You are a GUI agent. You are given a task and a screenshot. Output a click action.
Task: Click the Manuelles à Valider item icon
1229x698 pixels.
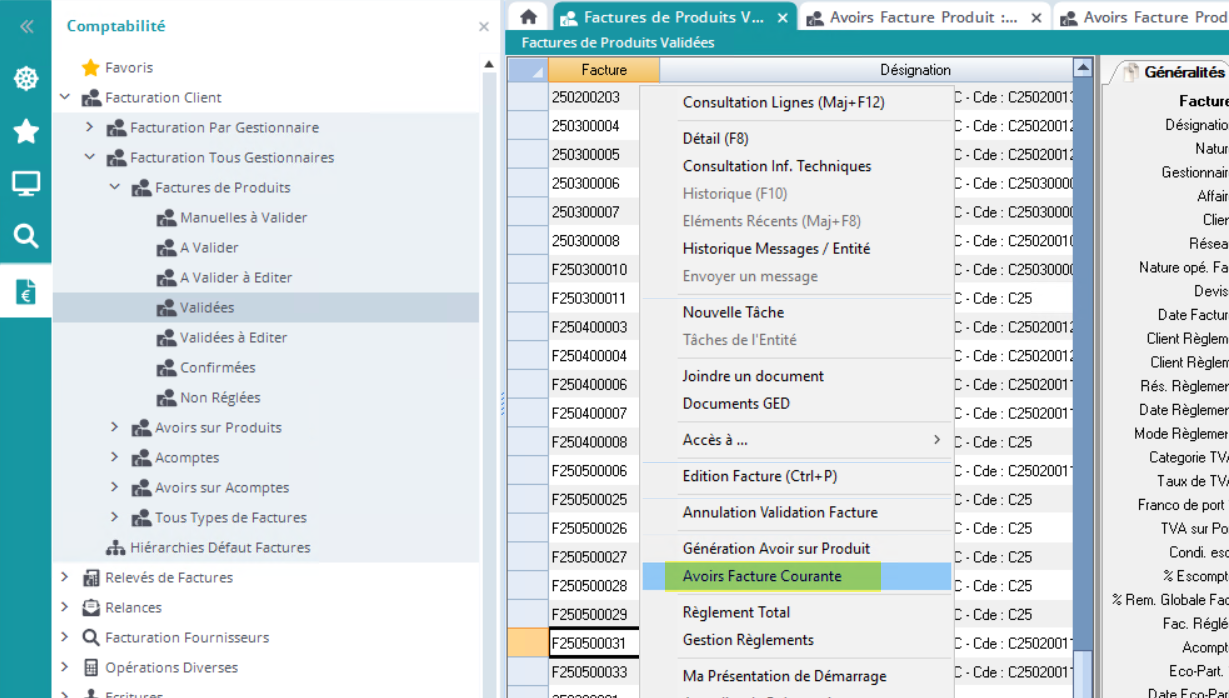(x=166, y=217)
